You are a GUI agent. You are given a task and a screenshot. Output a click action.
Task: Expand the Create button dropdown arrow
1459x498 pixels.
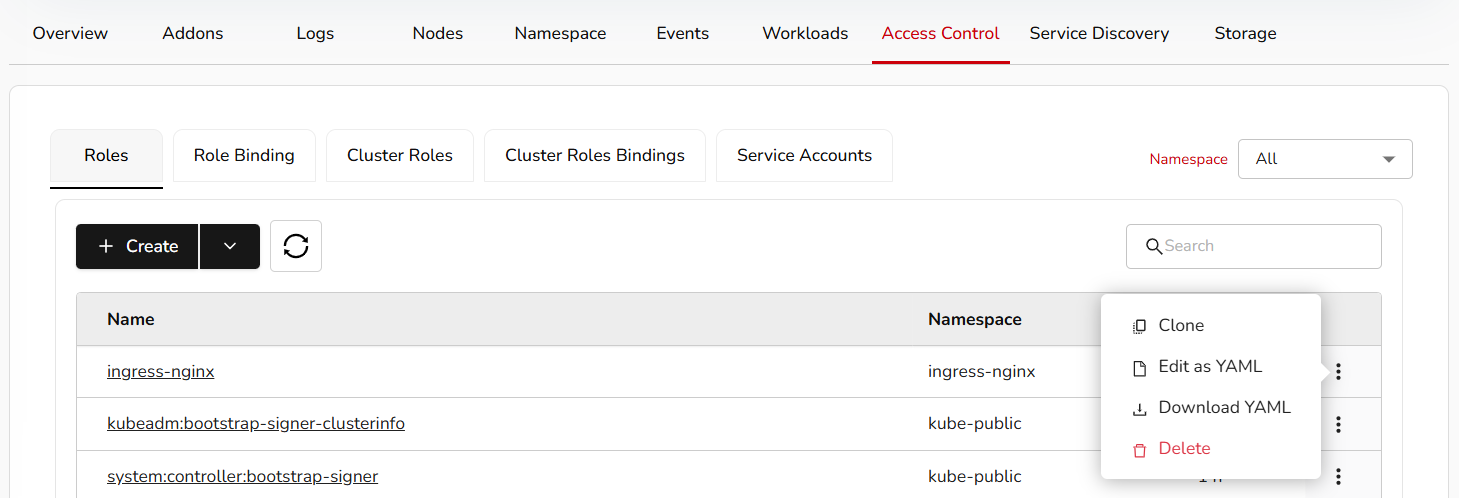coord(230,247)
